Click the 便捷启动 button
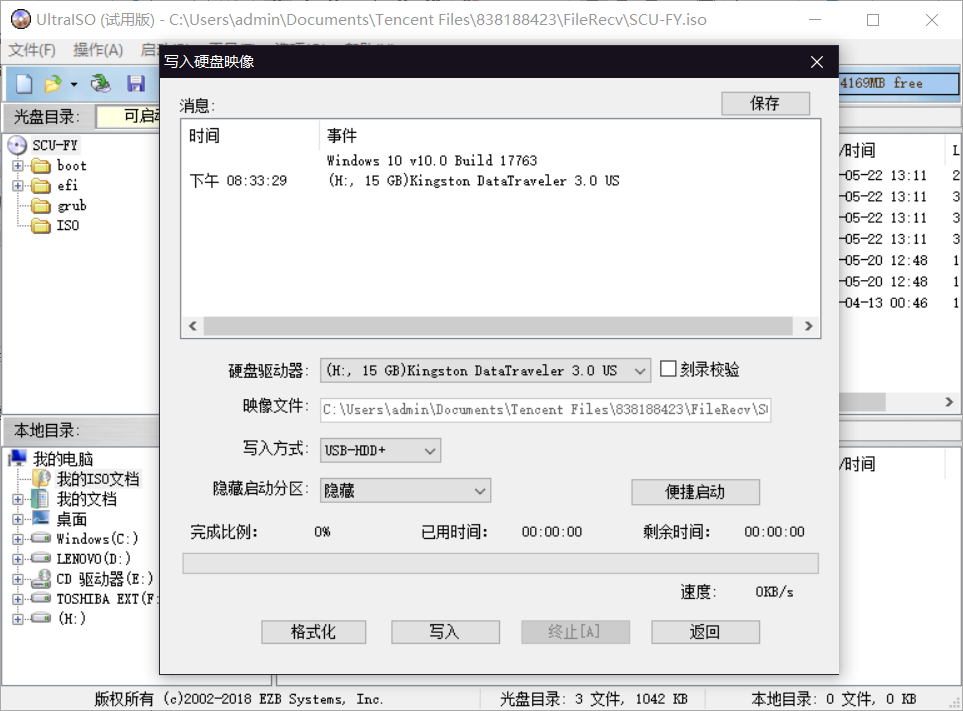The width and height of the screenshot is (963, 711). [695, 492]
